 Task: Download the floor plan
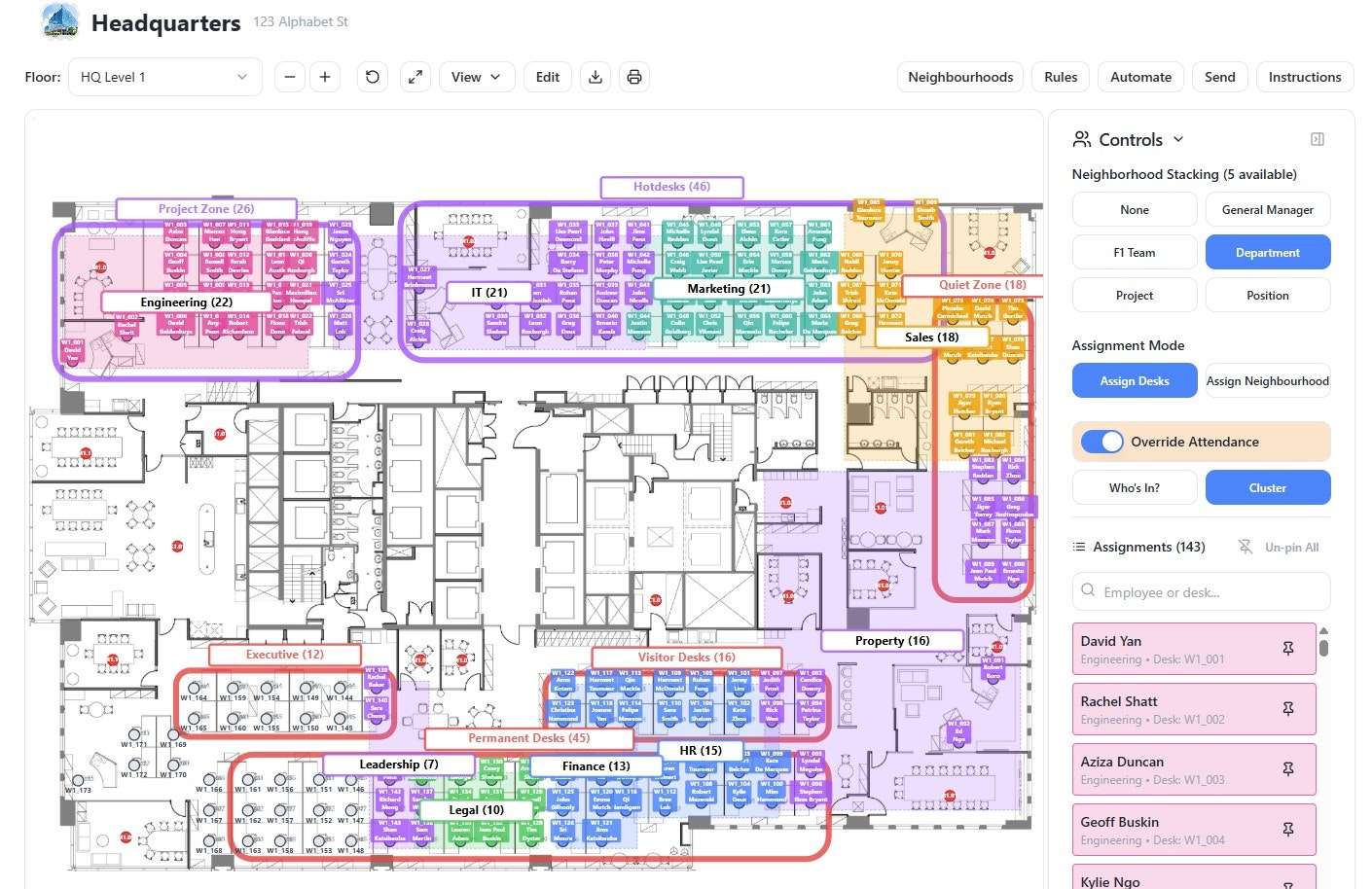(x=596, y=77)
